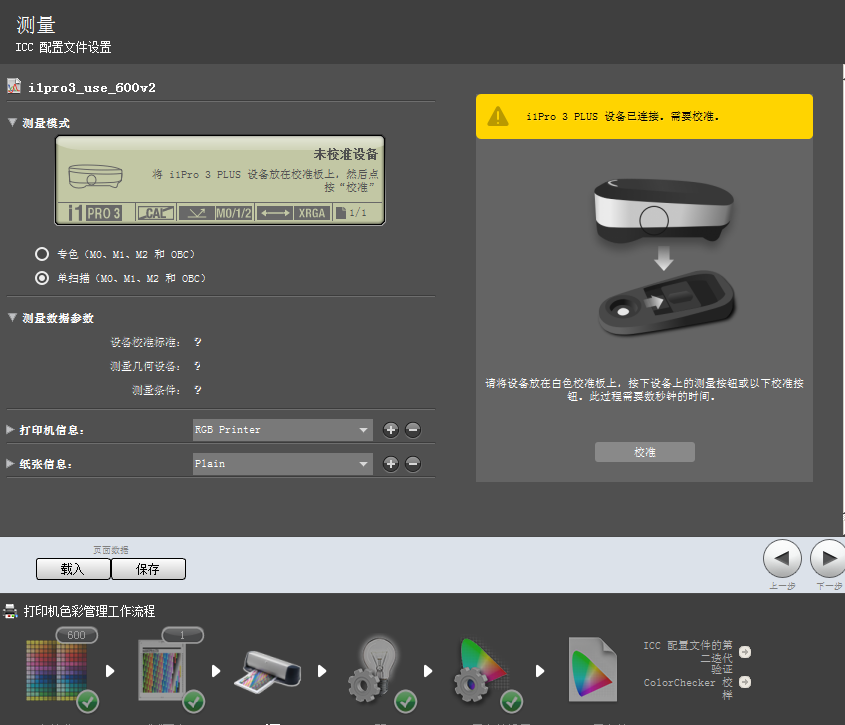
Task: Open the printer measurement workflow step
Action: [268, 671]
